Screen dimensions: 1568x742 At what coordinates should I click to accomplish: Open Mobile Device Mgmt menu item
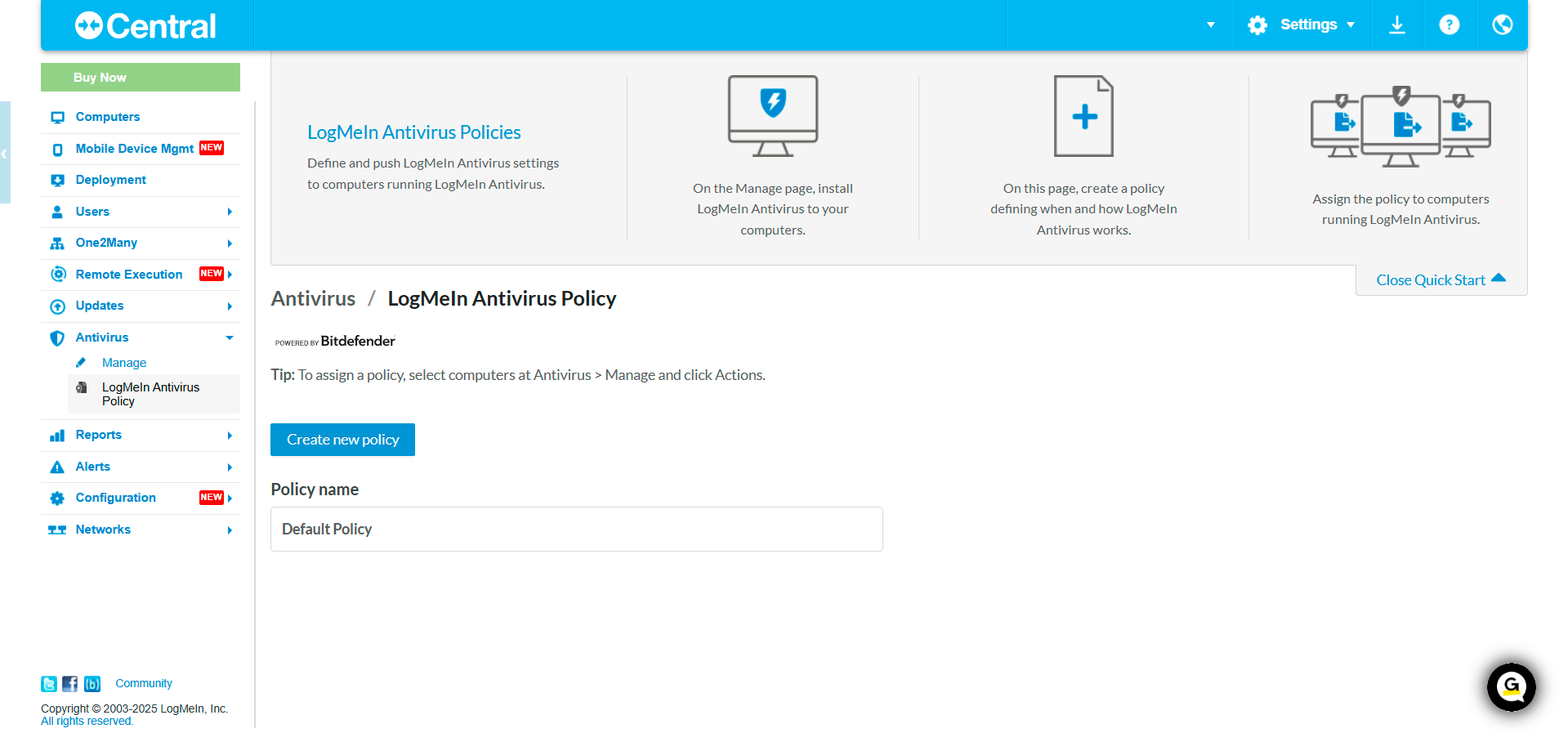(x=135, y=149)
